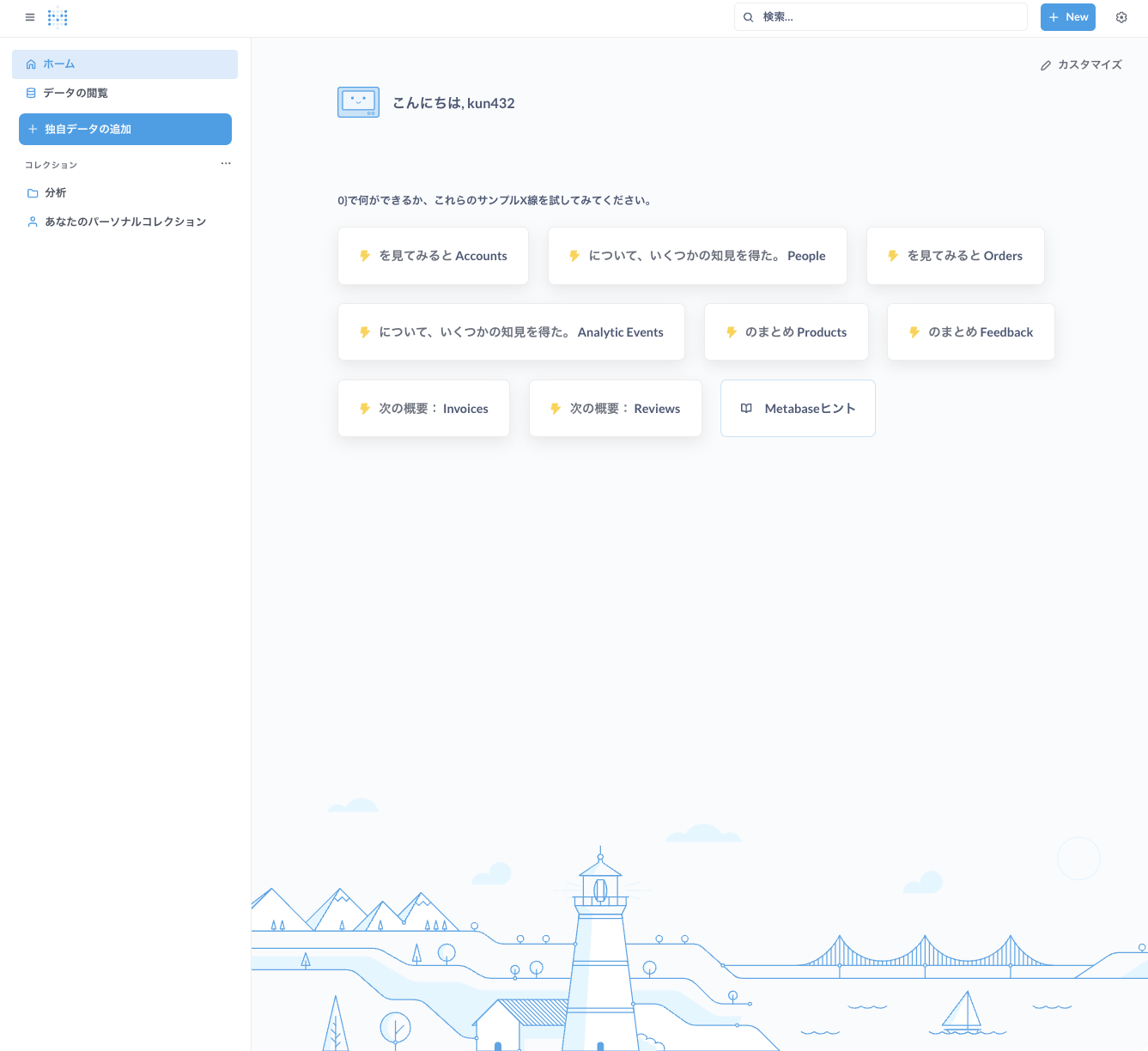The height and width of the screenshot is (1051, 1148).
Task: Click the person icon of personal collection
Action: [33, 222]
